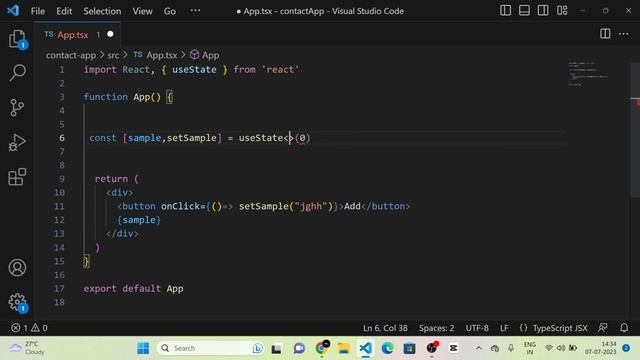Toggle the primary side bar layout icon

(x=505, y=11)
